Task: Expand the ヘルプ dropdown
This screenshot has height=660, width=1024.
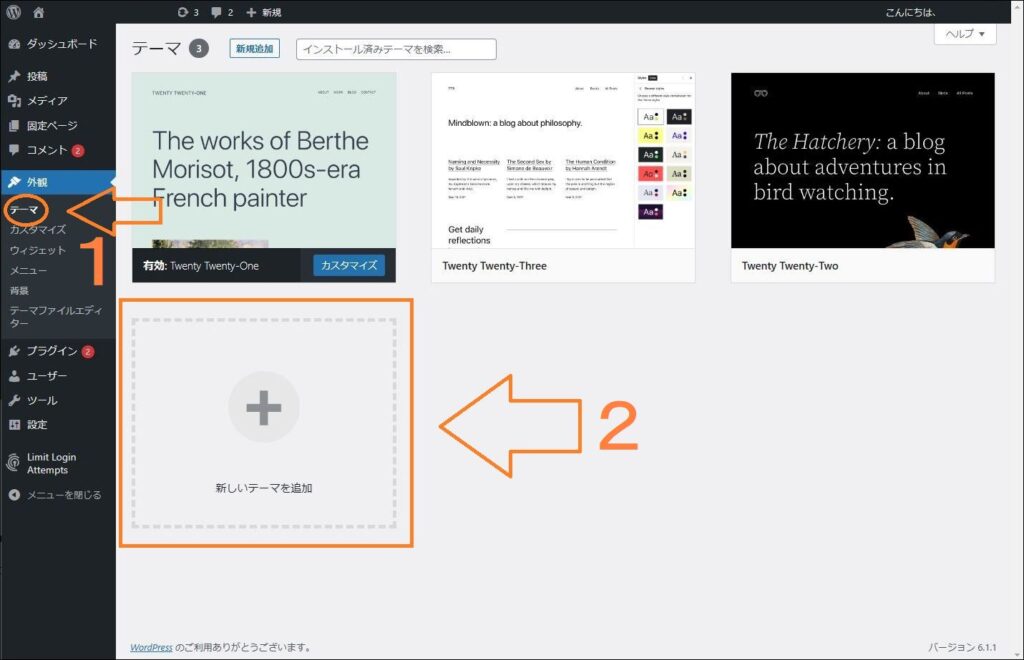Action: 965,34
